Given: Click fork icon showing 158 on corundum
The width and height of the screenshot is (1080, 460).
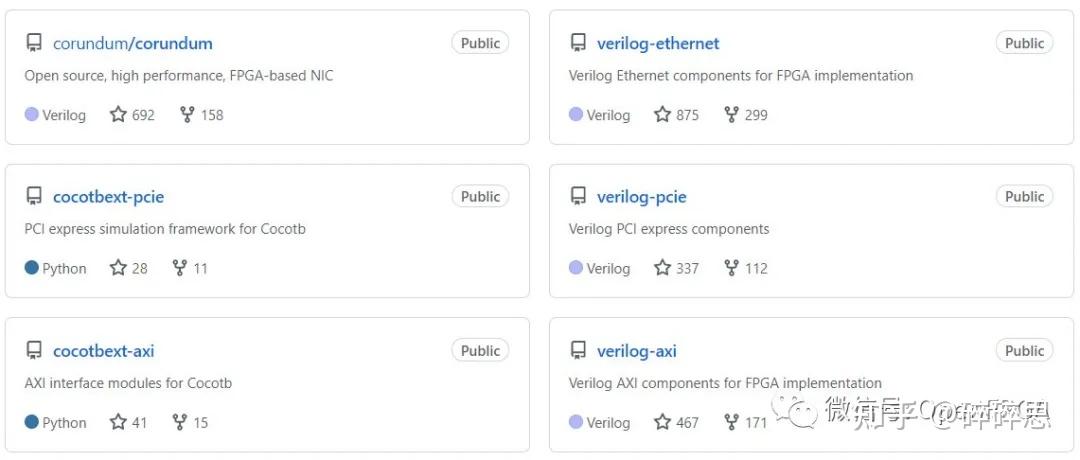Looking at the screenshot, I should [x=187, y=114].
